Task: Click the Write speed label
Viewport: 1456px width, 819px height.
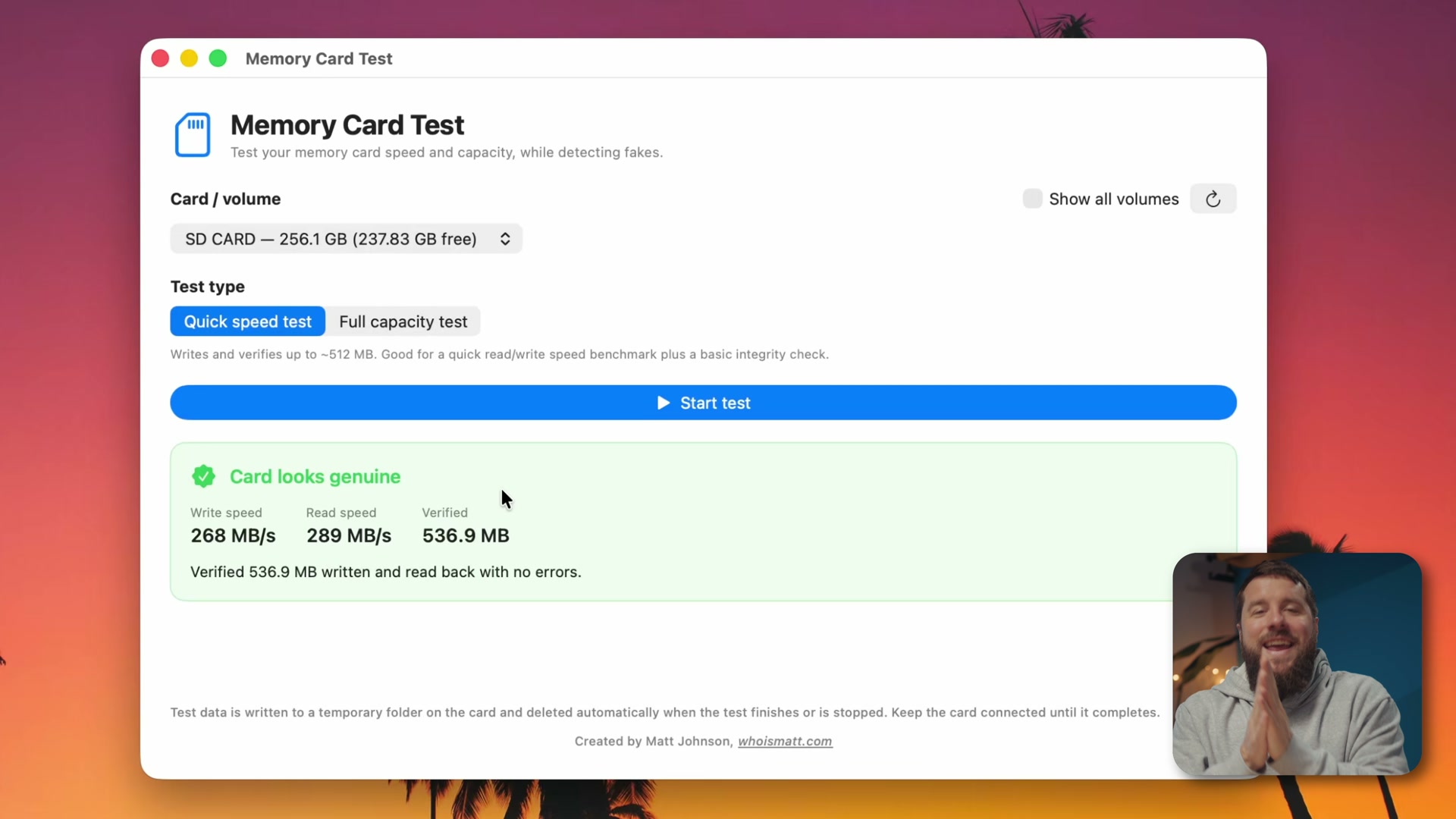Action: (226, 513)
